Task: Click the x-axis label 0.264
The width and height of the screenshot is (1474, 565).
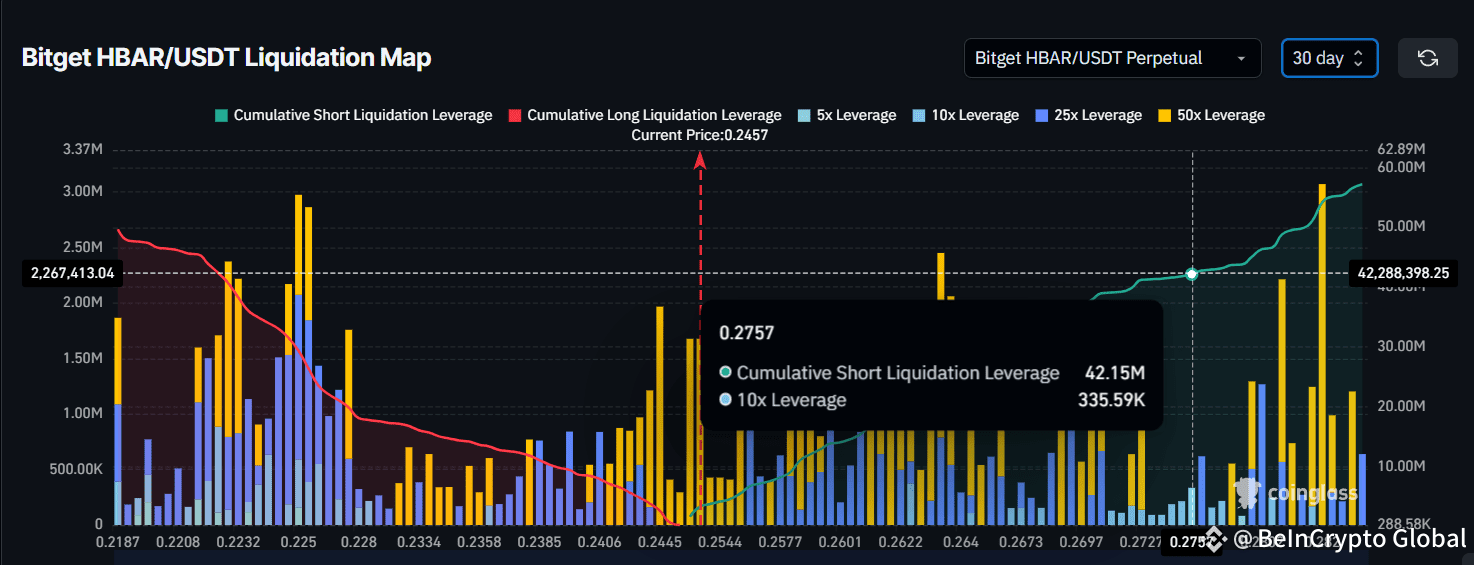Action: 961,542
